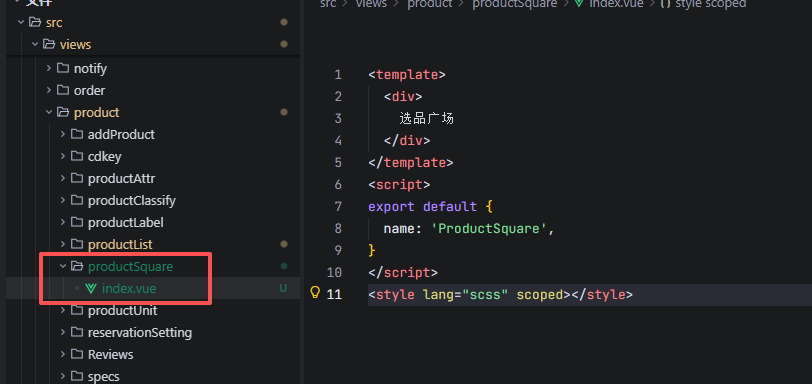Collapse the views folder chevron
The width and height of the screenshot is (812, 384).
(x=35, y=45)
